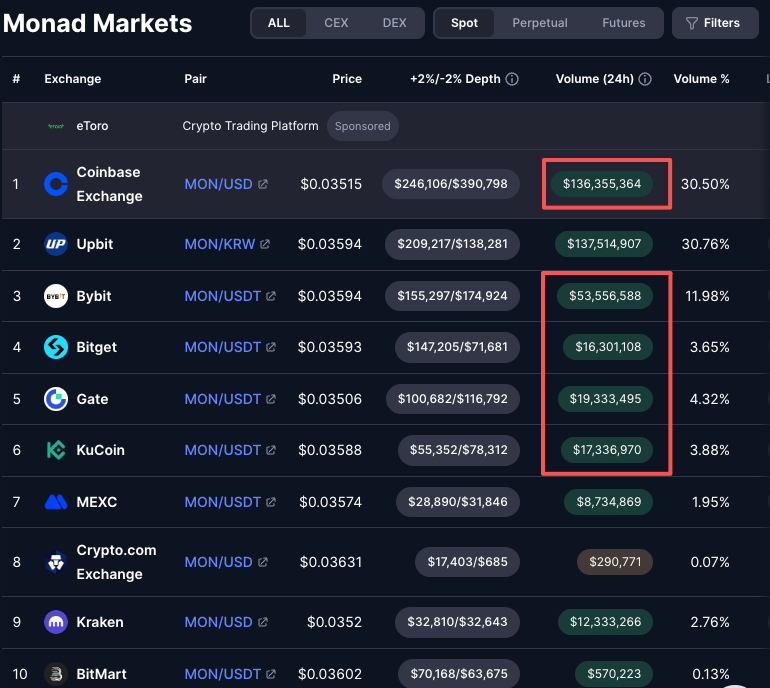This screenshot has height=688, width=770.
Task: Click external link icon in MEXC row
Action: click(271, 502)
